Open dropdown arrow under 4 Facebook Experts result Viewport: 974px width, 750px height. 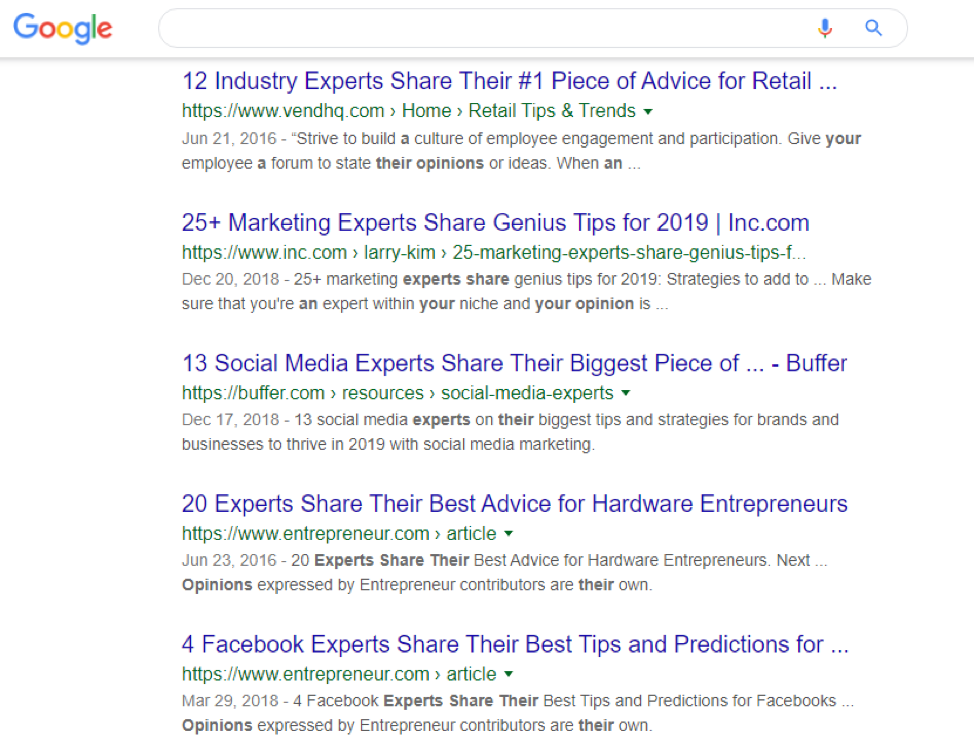[508, 675]
